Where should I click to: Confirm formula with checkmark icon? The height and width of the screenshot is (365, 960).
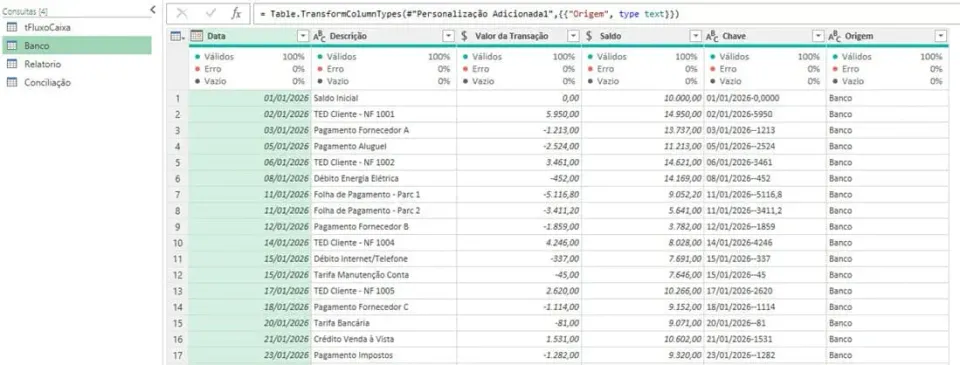[x=211, y=13]
